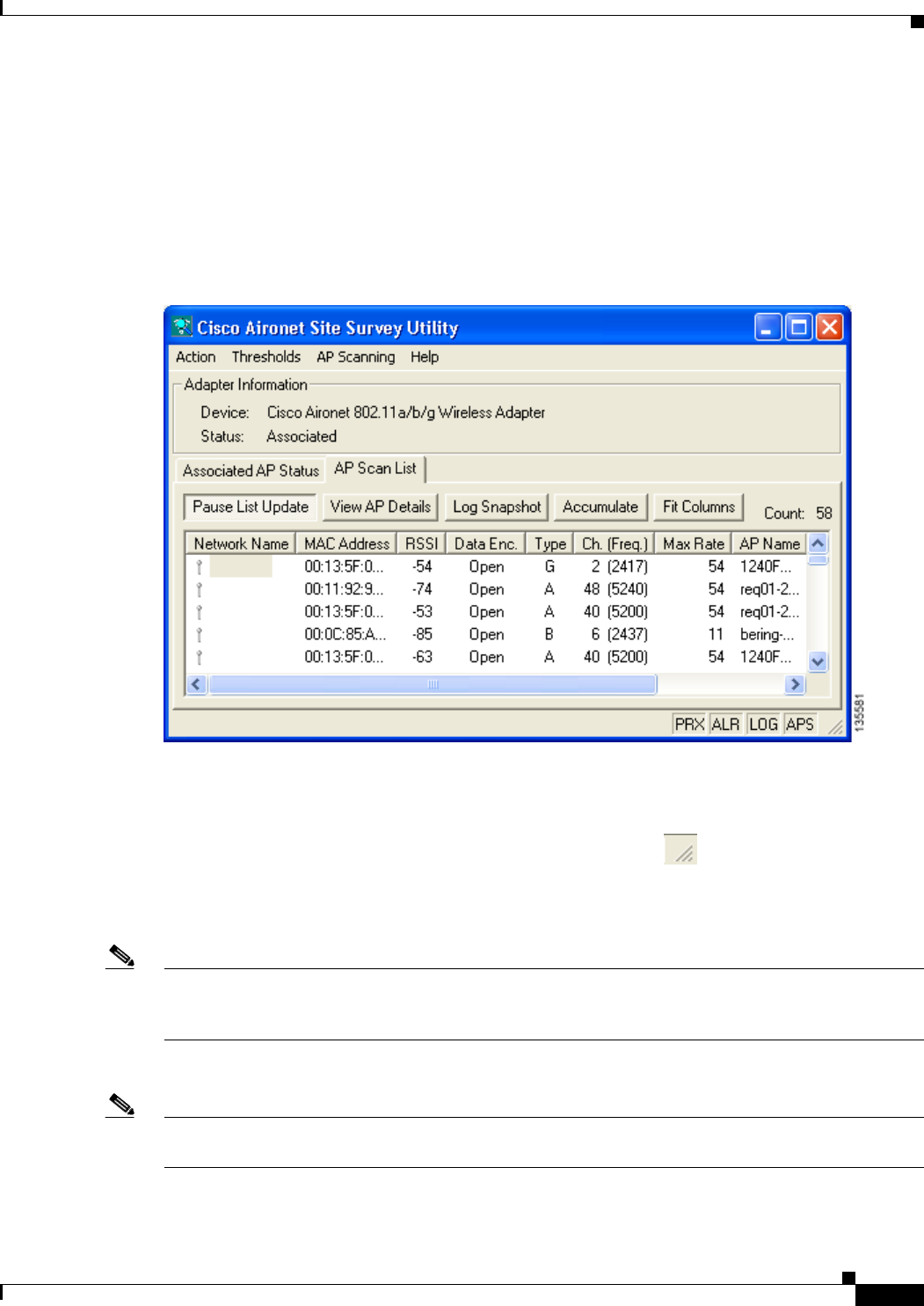Click channel 2 (2417) cell
Viewport: 924px width, 1306px height.
tap(619, 567)
